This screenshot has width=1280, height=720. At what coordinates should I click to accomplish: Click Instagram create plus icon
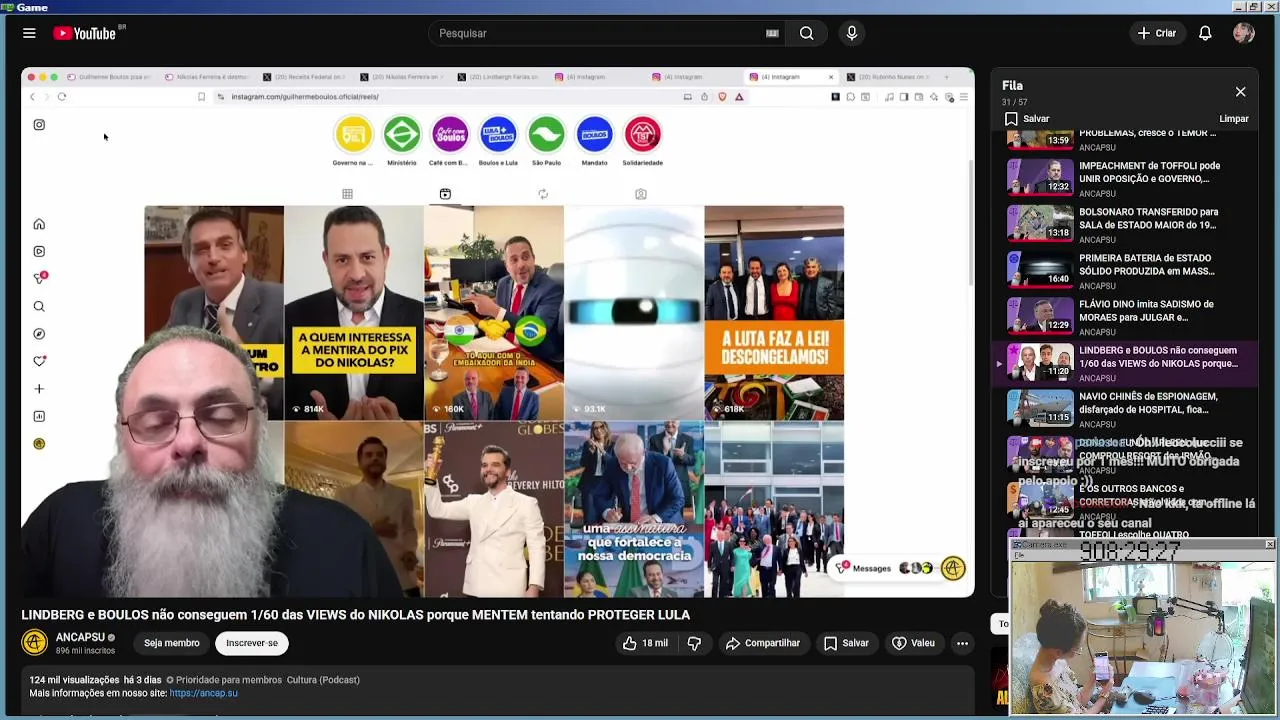click(x=39, y=389)
